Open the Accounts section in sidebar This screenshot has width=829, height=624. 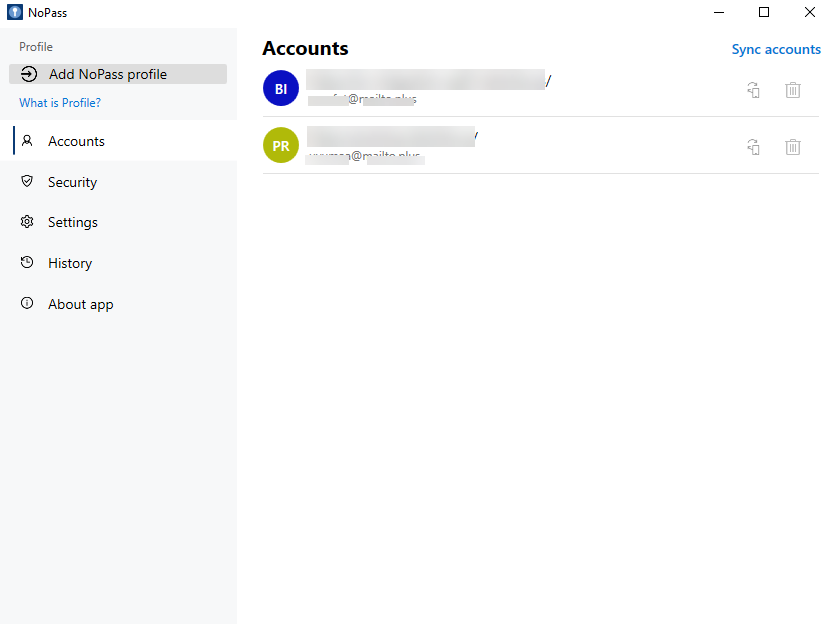click(76, 141)
